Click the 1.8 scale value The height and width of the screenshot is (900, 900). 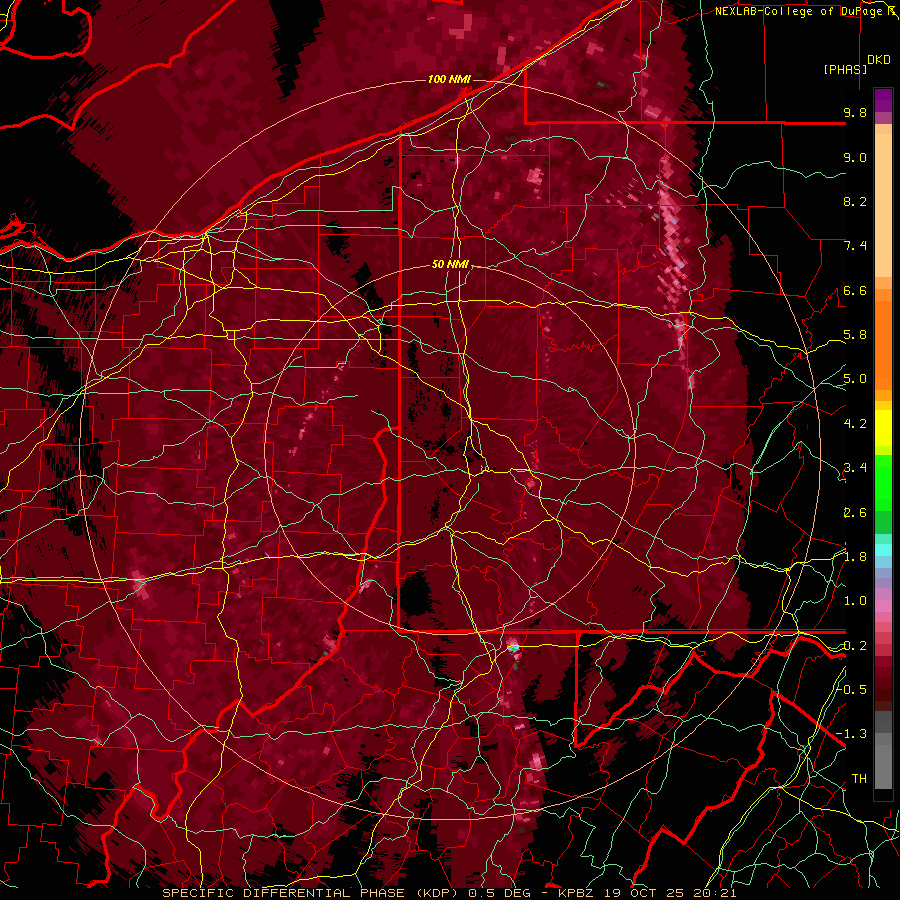855,557
